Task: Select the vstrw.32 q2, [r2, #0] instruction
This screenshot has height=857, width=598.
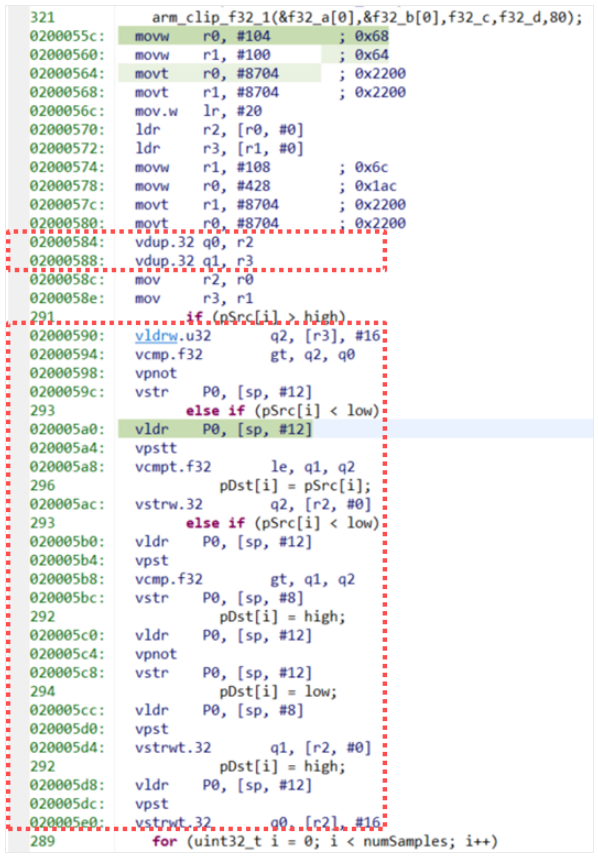Action: 253,504
